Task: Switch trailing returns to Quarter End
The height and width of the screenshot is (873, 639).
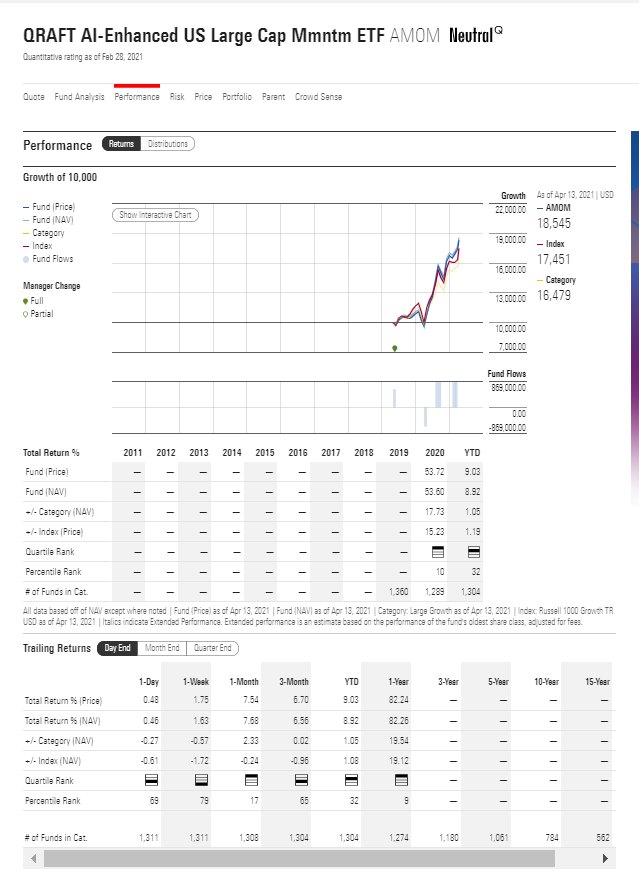Action: pos(213,648)
